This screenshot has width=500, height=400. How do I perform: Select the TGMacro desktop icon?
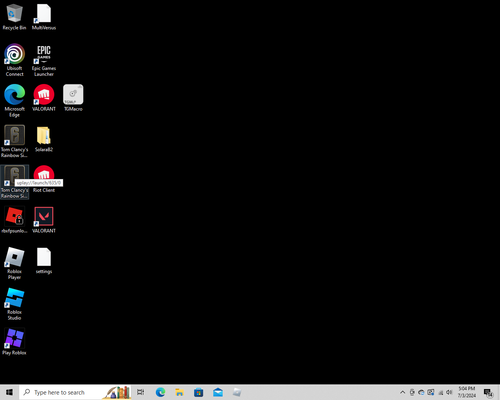pyautogui.click(x=73, y=98)
